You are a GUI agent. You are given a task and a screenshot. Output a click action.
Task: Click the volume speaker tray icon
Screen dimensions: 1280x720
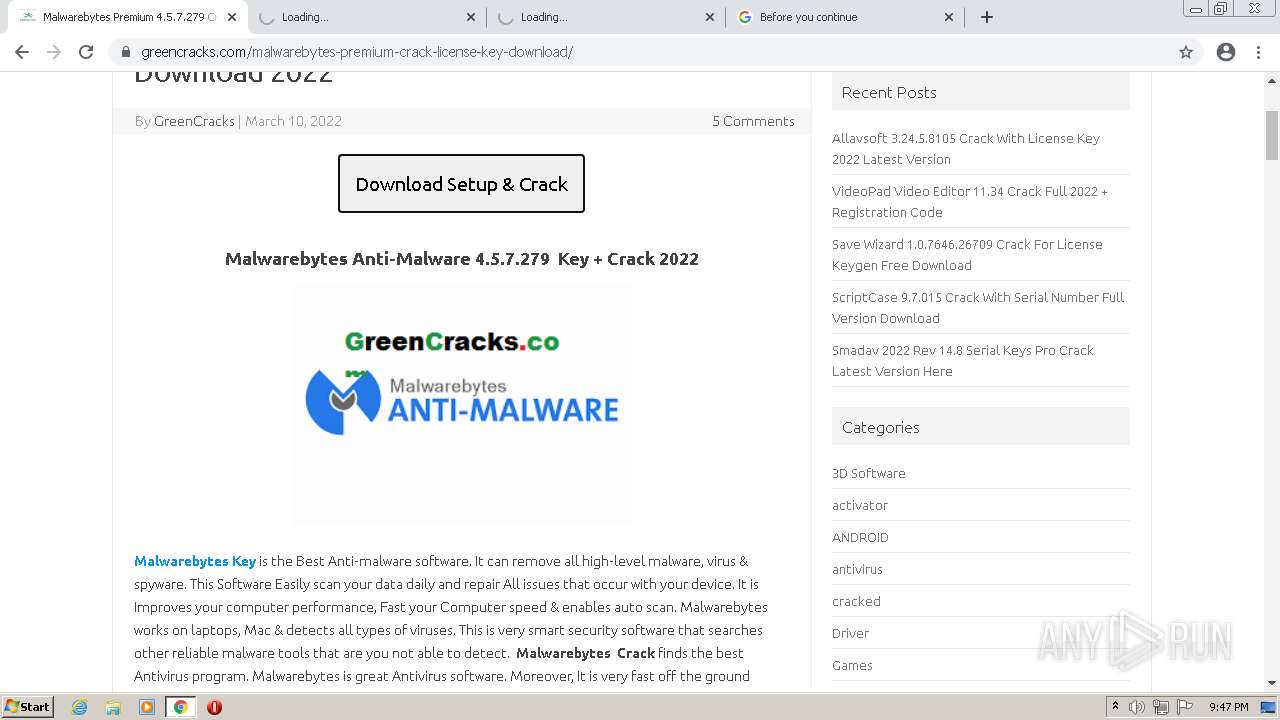1137,707
